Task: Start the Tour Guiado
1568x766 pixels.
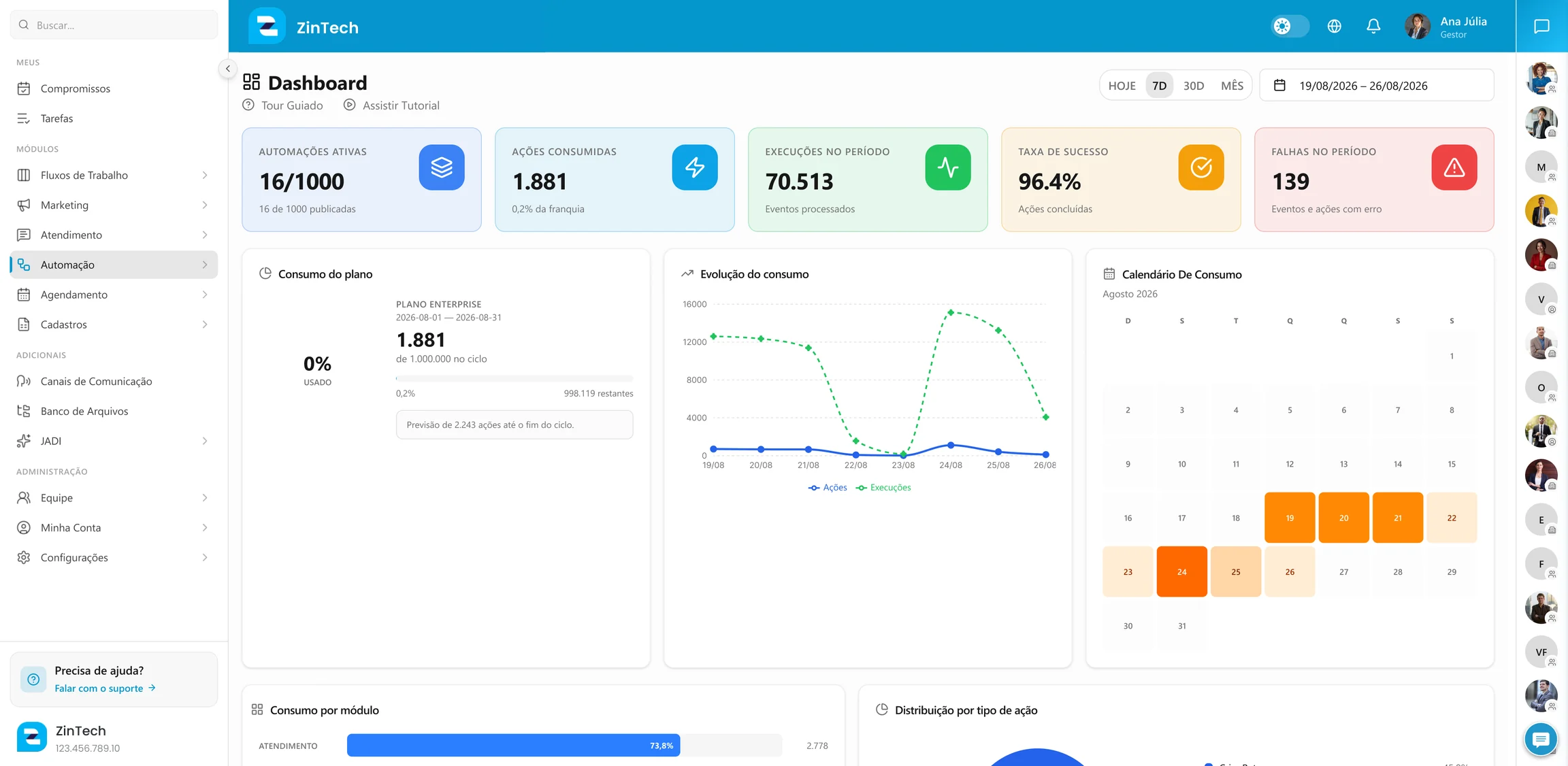Action: [x=283, y=105]
